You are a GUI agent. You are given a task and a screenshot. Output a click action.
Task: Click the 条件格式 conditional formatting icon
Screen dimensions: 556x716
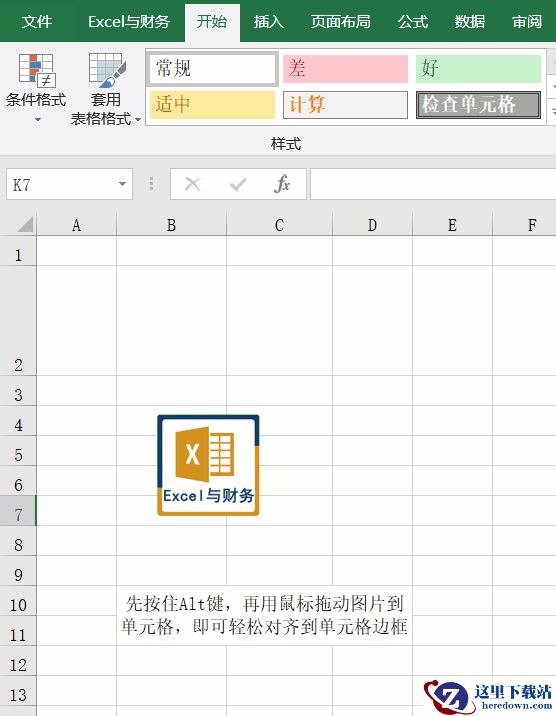pyautogui.click(x=37, y=70)
